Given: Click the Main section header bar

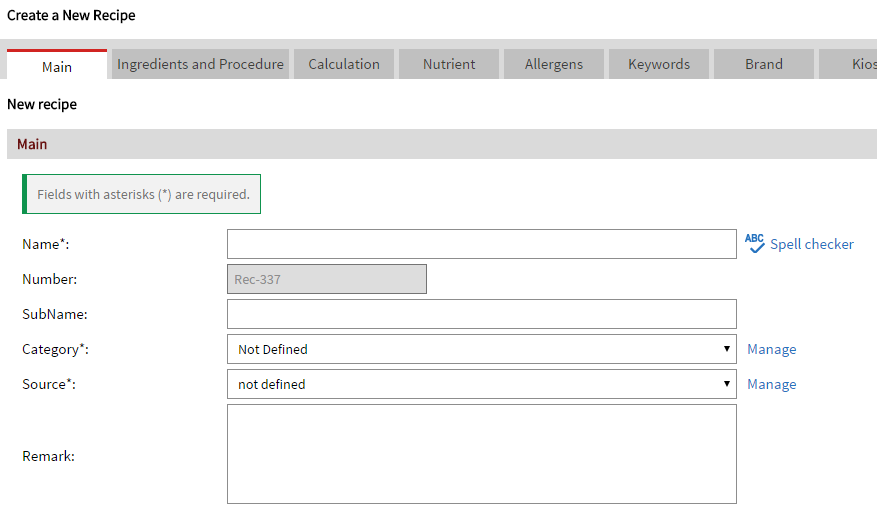Looking at the screenshot, I should pyautogui.click(x=440, y=144).
